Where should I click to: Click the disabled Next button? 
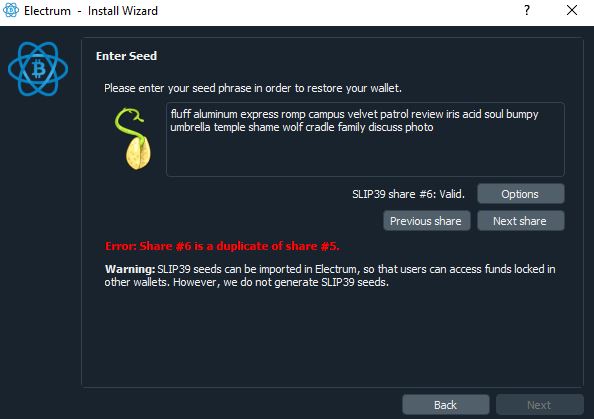pyautogui.click(x=539, y=405)
